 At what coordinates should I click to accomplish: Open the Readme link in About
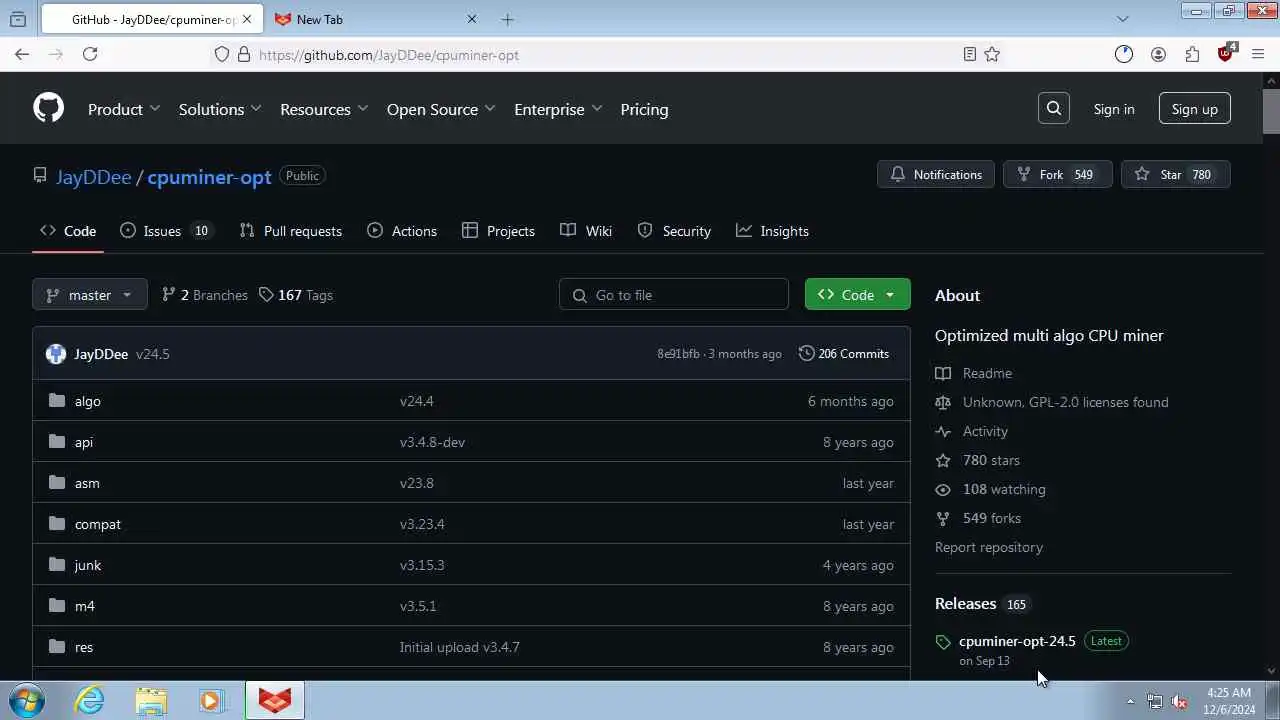pyautogui.click(x=987, y=373)
